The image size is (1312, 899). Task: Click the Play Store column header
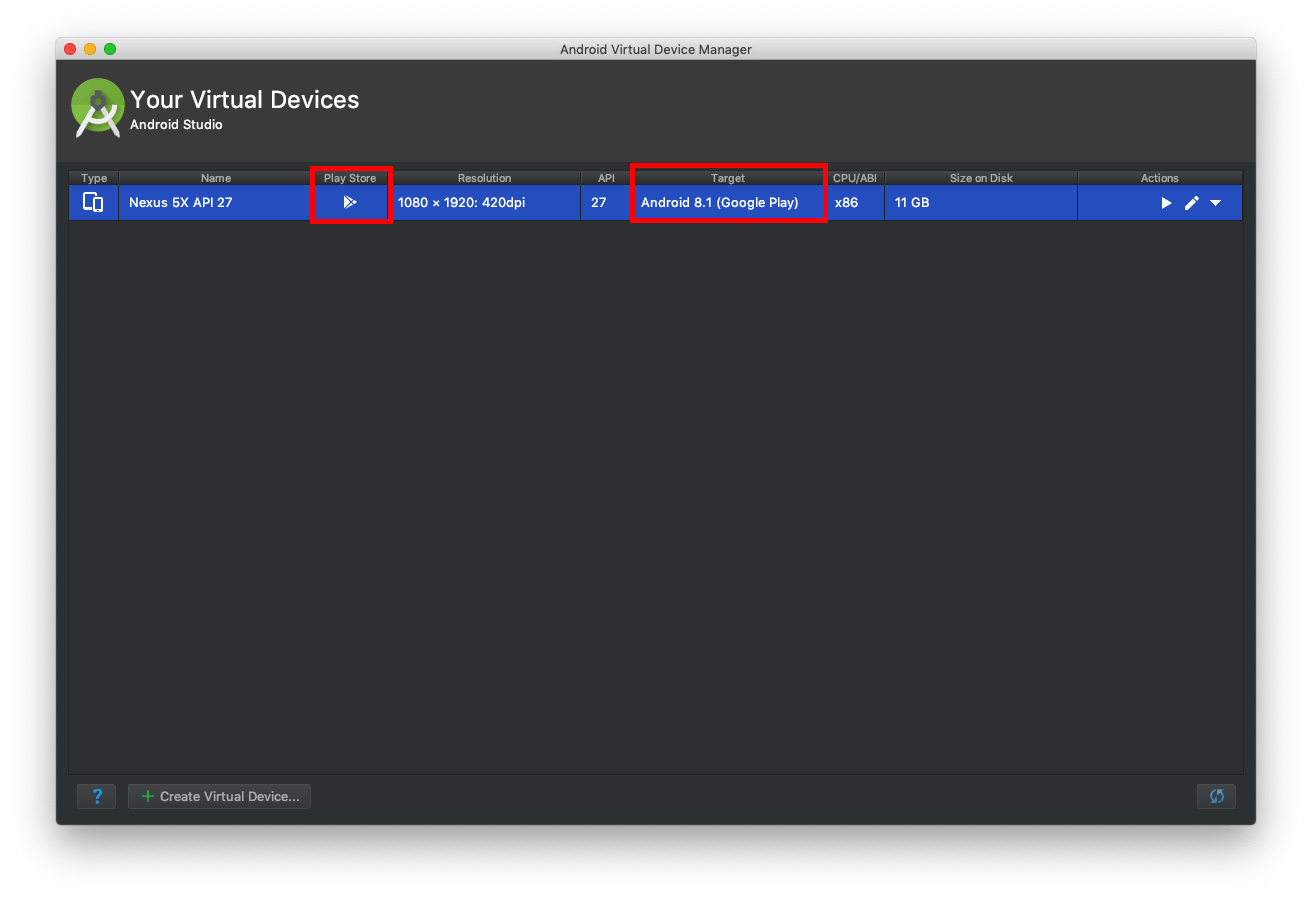(349, 178)
